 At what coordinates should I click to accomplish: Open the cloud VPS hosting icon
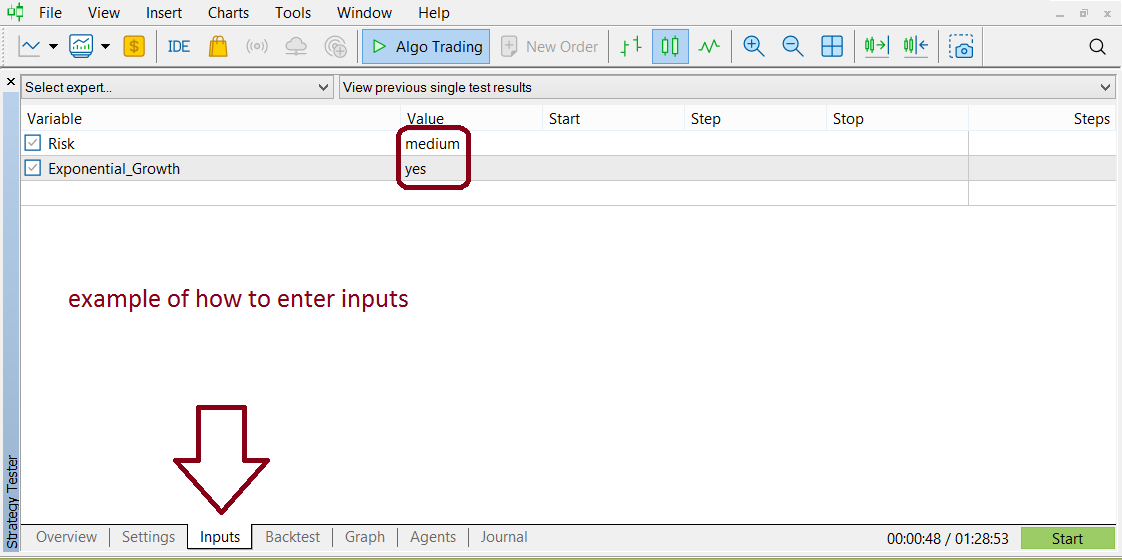coord(296,46)
